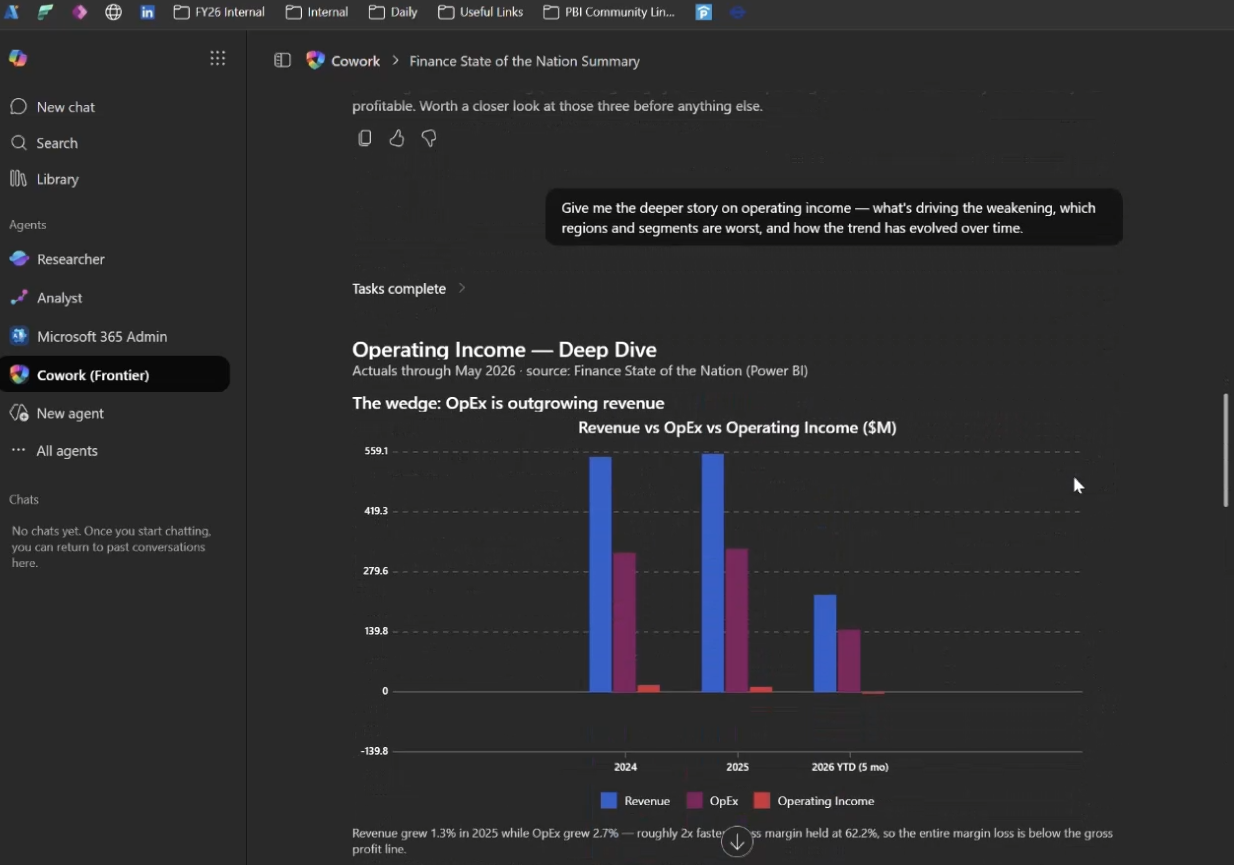The width and height of the screenshot is (1234, 865).
Task: Click the last blue bookmark icon
Action: (x=738, y=12)
